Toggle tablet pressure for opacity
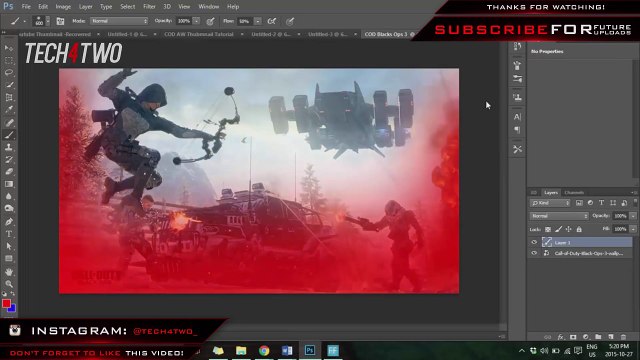Viewport: 640px width, 360px height. [210, 21]
